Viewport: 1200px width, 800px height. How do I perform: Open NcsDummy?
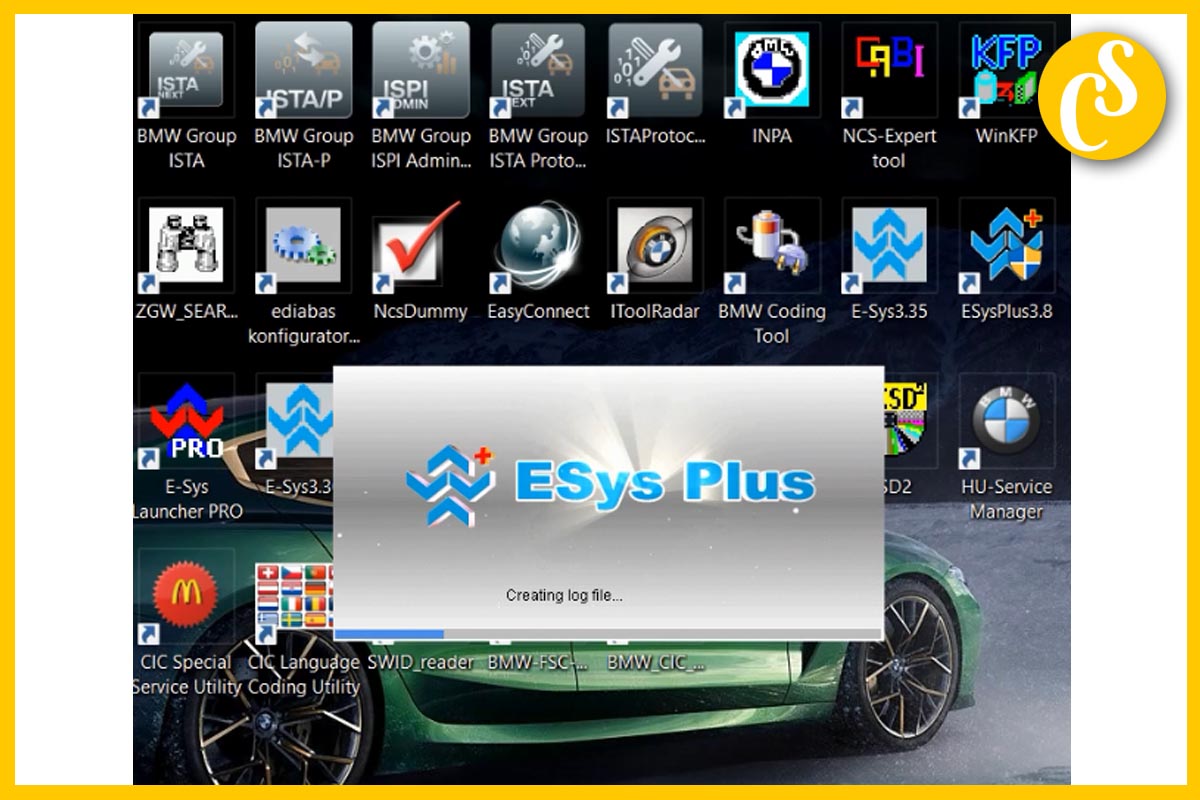point(420,245)
